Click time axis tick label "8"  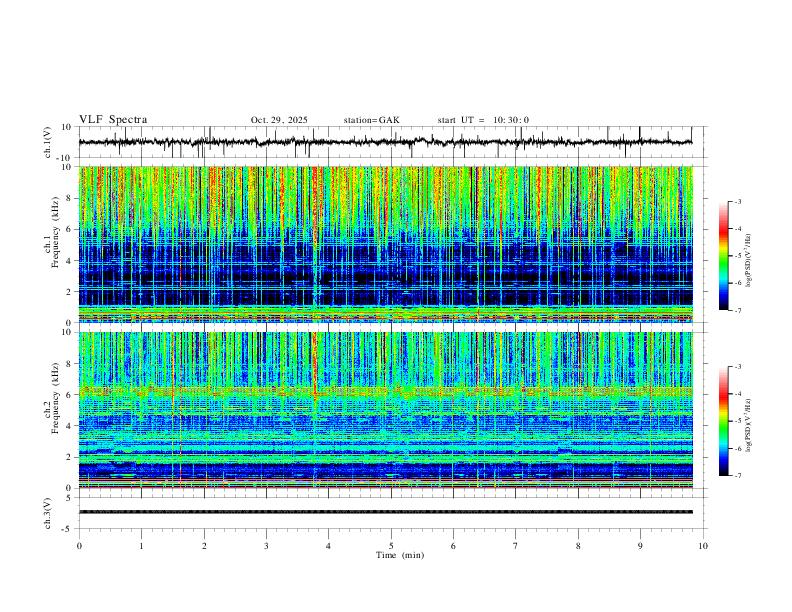tap(578, 546)
